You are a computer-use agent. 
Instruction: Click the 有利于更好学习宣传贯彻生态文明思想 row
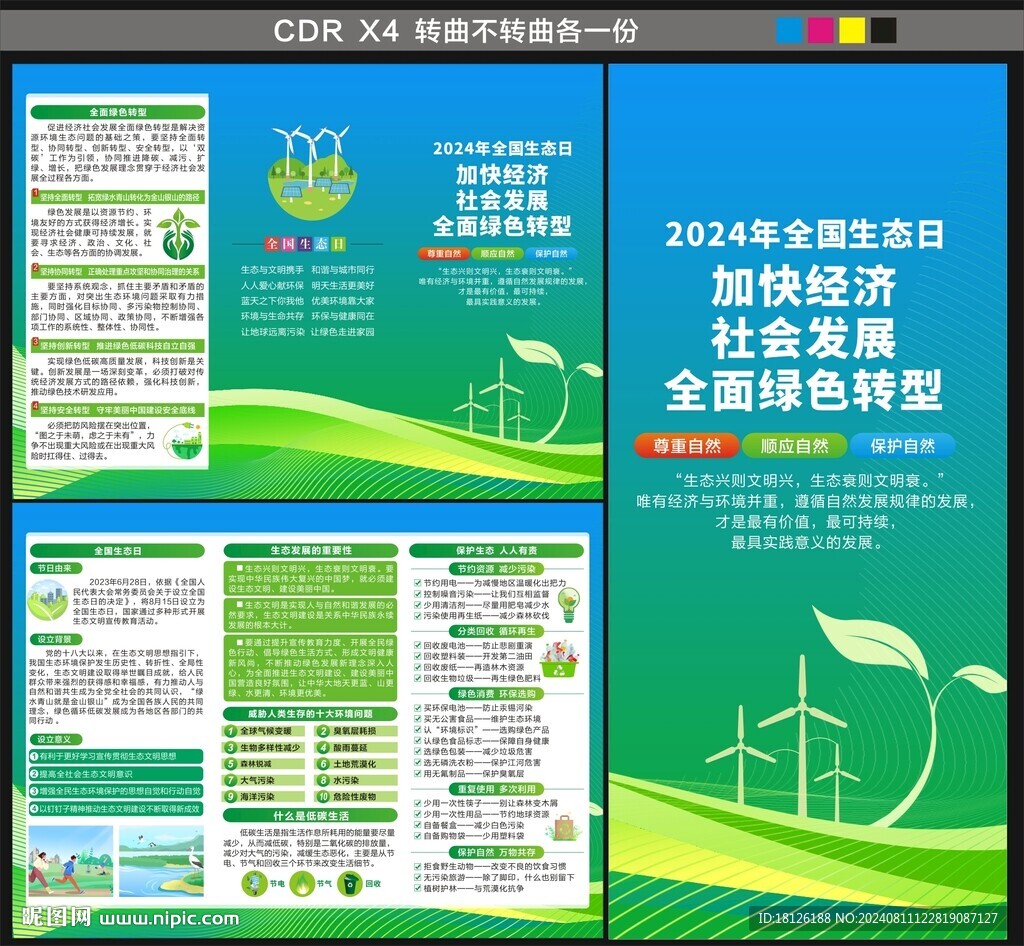tap(116, 756)
